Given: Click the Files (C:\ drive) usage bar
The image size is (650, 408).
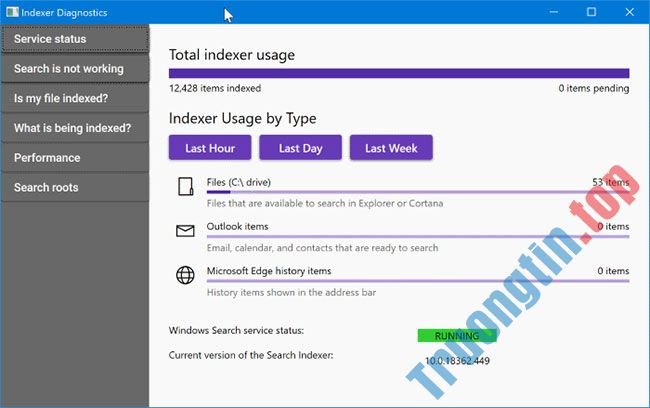Looking at the screenshot, I should [418, 192].
